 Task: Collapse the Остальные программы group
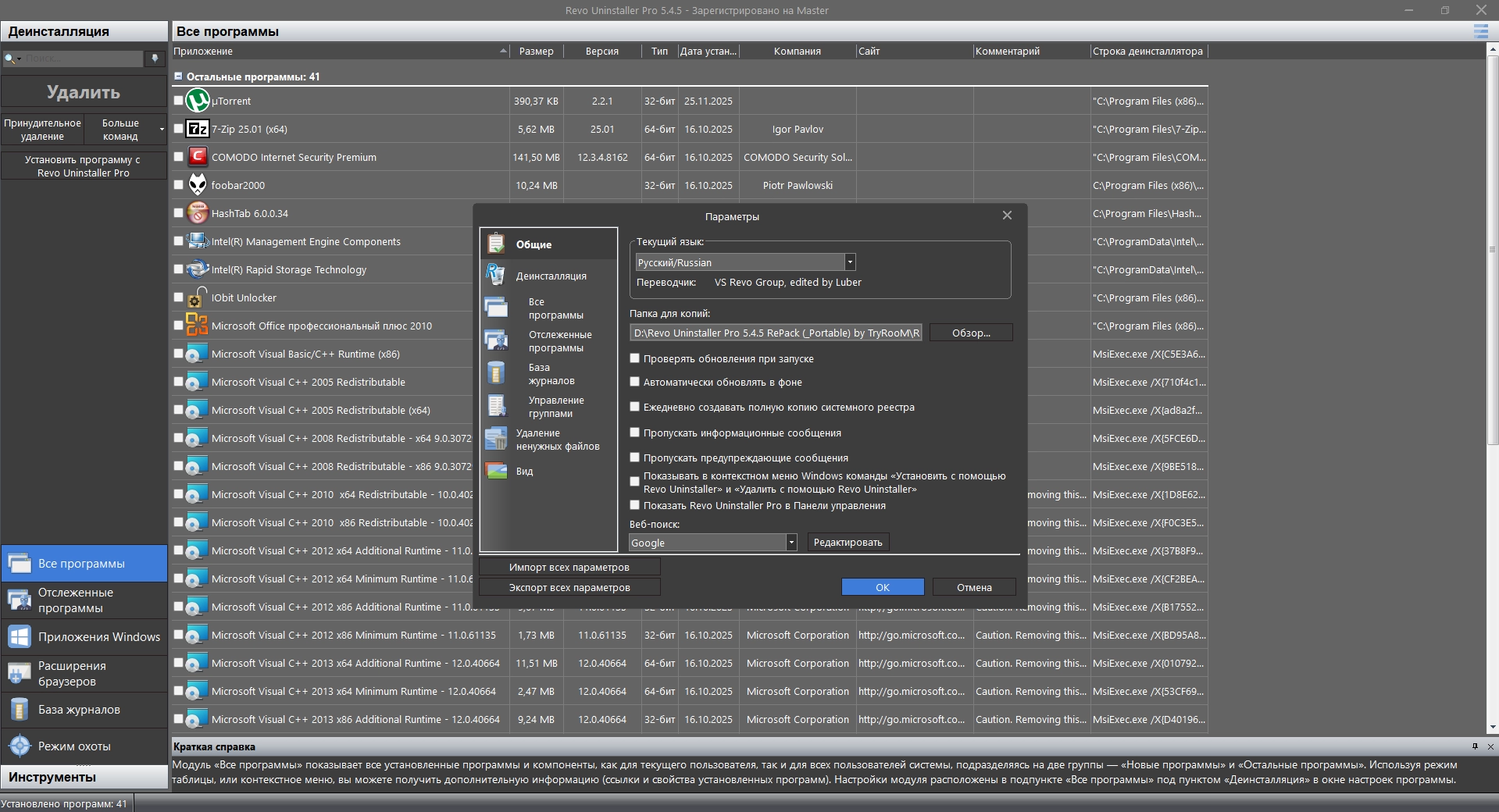[x=178, y=77]
